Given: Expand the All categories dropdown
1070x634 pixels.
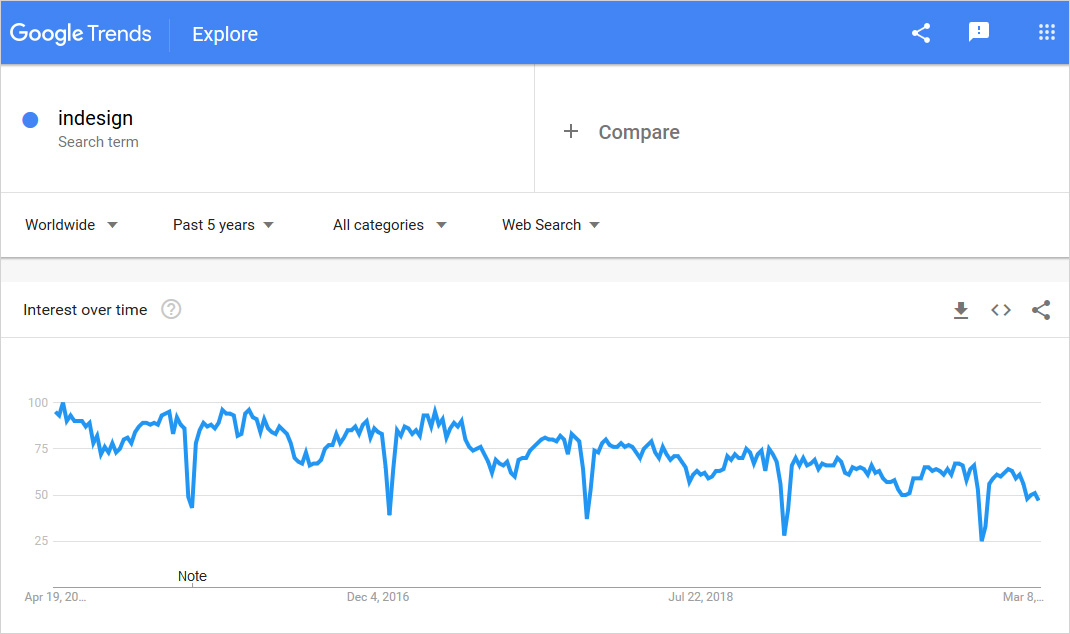Looking at the screenshot, I should (x=389, y=225).
